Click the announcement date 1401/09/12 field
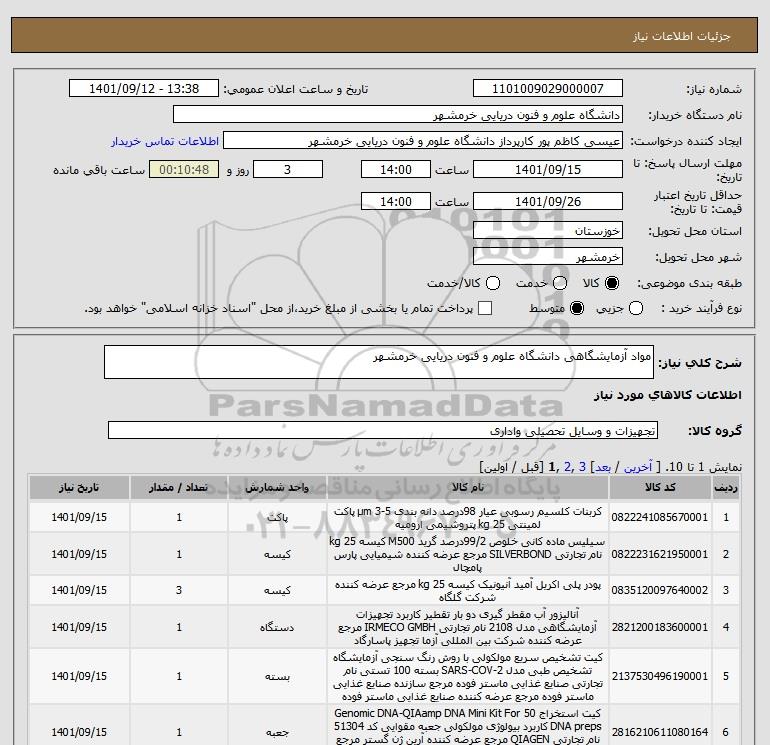 point(144,88)
